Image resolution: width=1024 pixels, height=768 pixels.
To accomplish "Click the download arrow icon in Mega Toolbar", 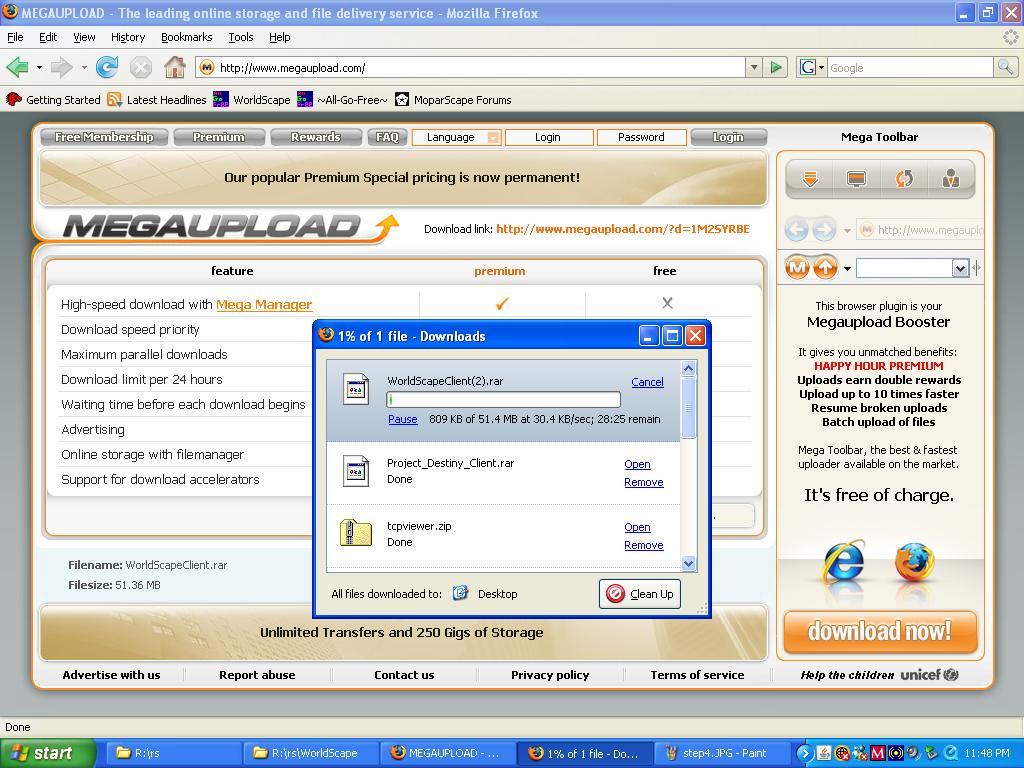I will [810, 178].
